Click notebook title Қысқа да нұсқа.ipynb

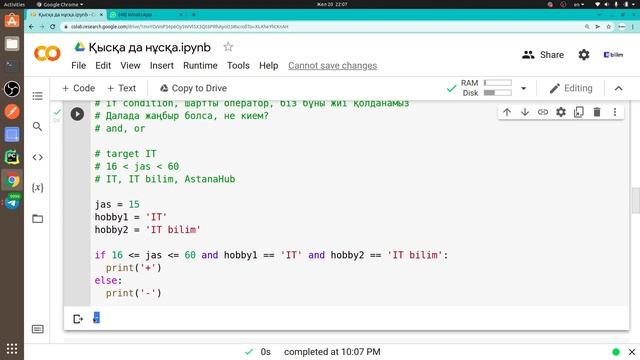pyautogui.click(x=149, y=47)
